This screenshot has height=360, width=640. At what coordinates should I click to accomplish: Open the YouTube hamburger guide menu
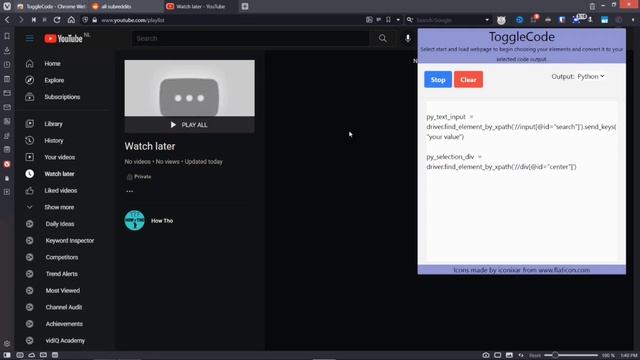click(29, 38)
